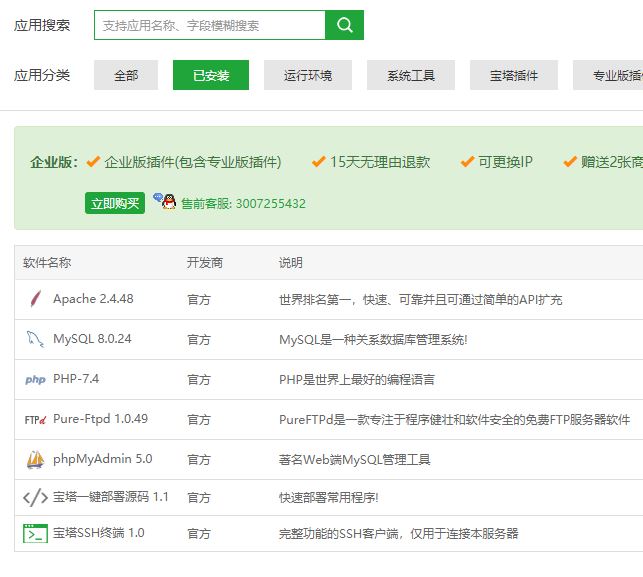
Task: Click the phpMyAdmin sailboat icon
Action: (35, 459)
